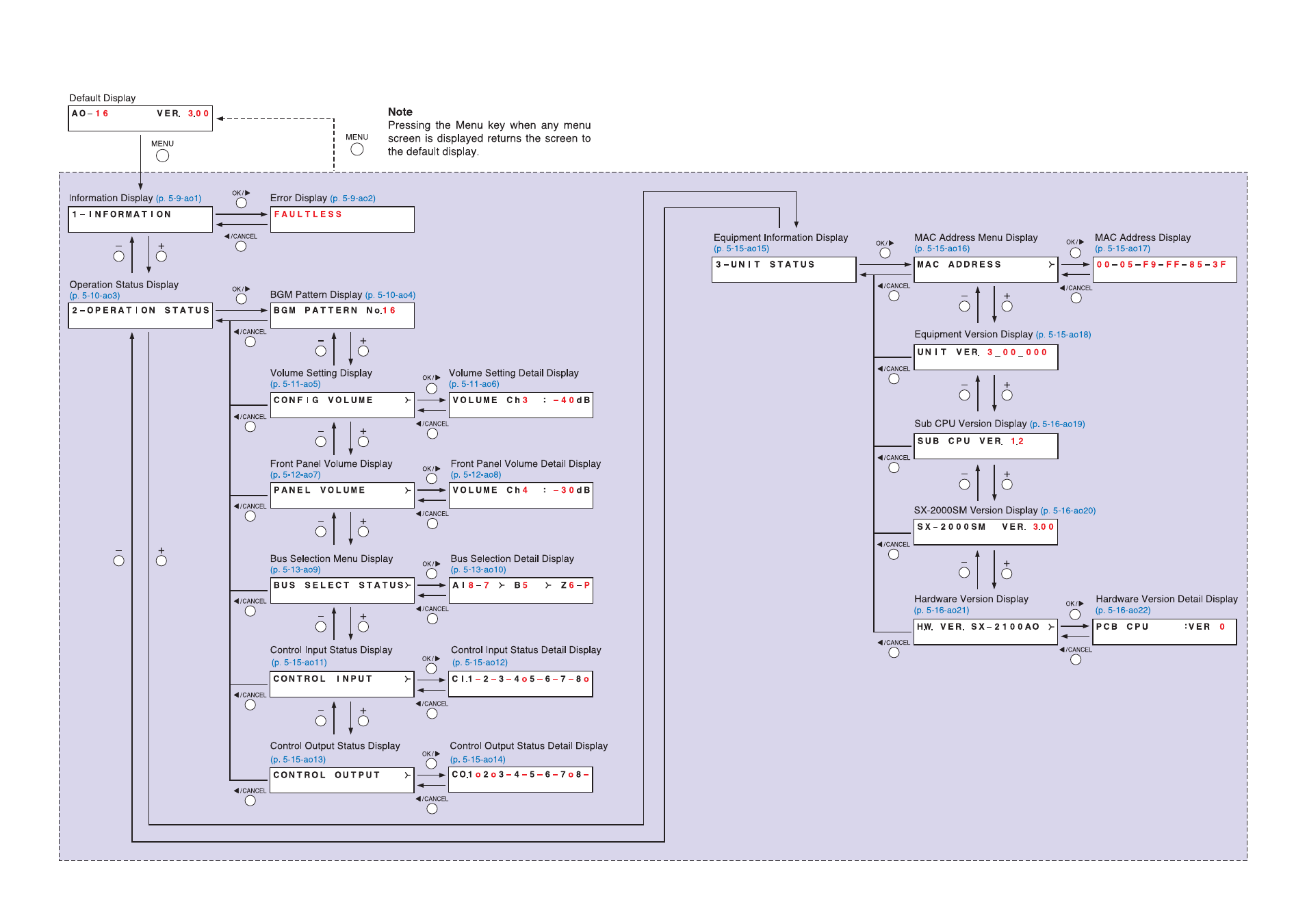Click CANCEL key circle below VOLUME Ch3 arrows
This screenshot has height=924, width=1307.
coord(432,433)
